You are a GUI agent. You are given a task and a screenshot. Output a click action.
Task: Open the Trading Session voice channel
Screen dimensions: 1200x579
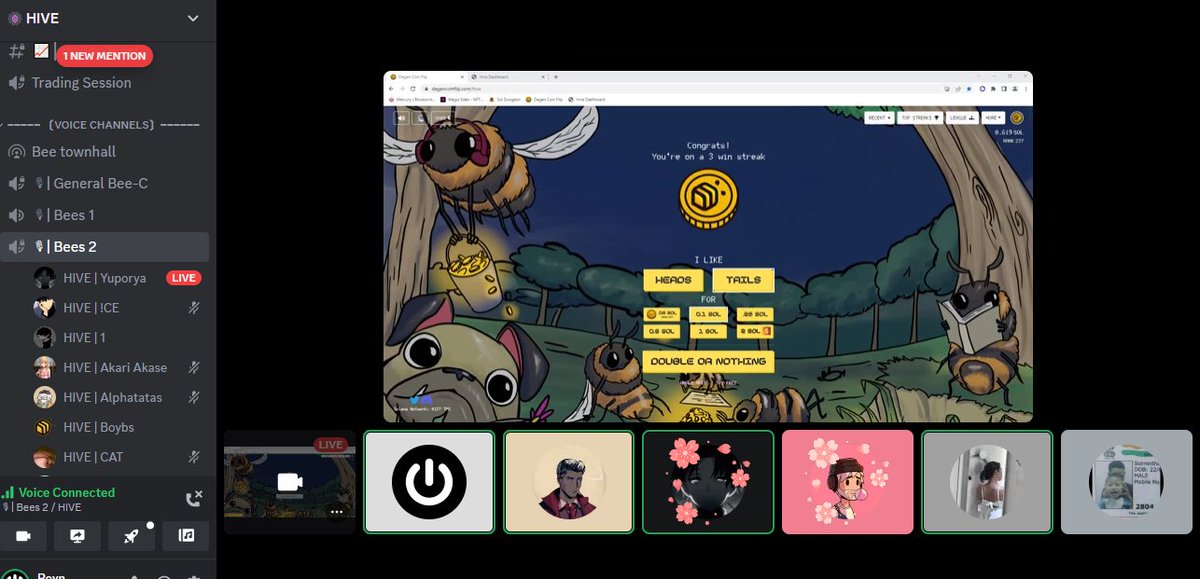81,83
